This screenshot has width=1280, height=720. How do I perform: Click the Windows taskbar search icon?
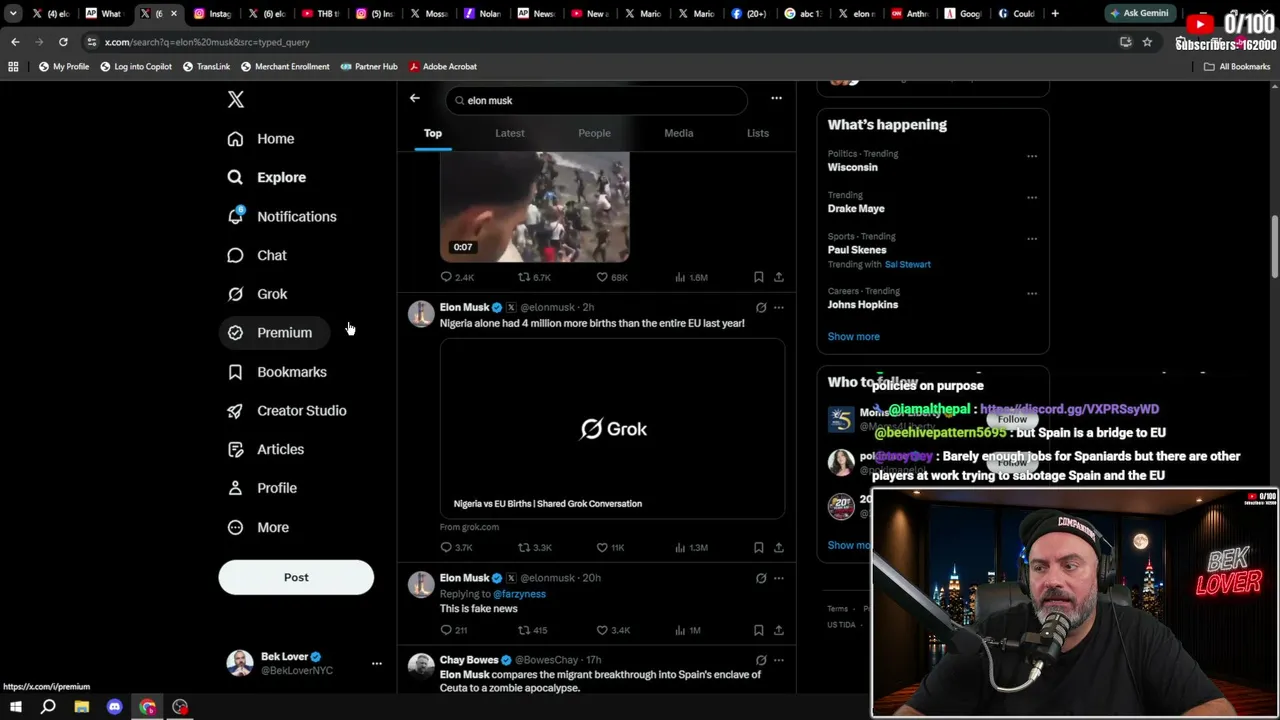click(x=48, y=707)
